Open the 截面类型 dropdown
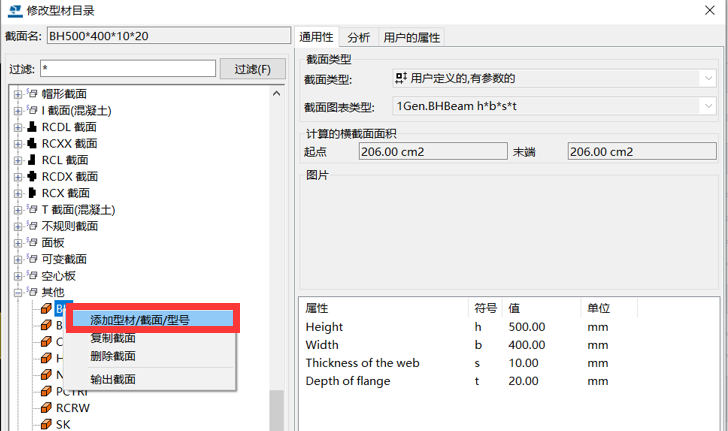The width and height of the screenshot is (728, 431). pos(708,78)
